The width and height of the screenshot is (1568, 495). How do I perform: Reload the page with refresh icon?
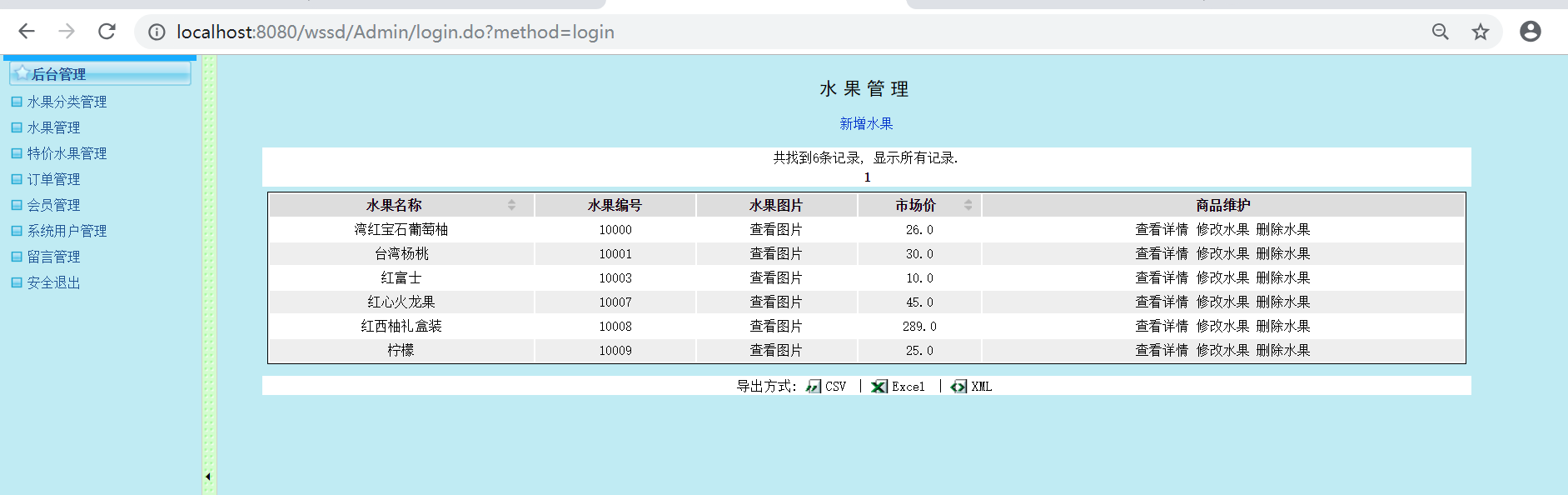[x=107, y=32]
